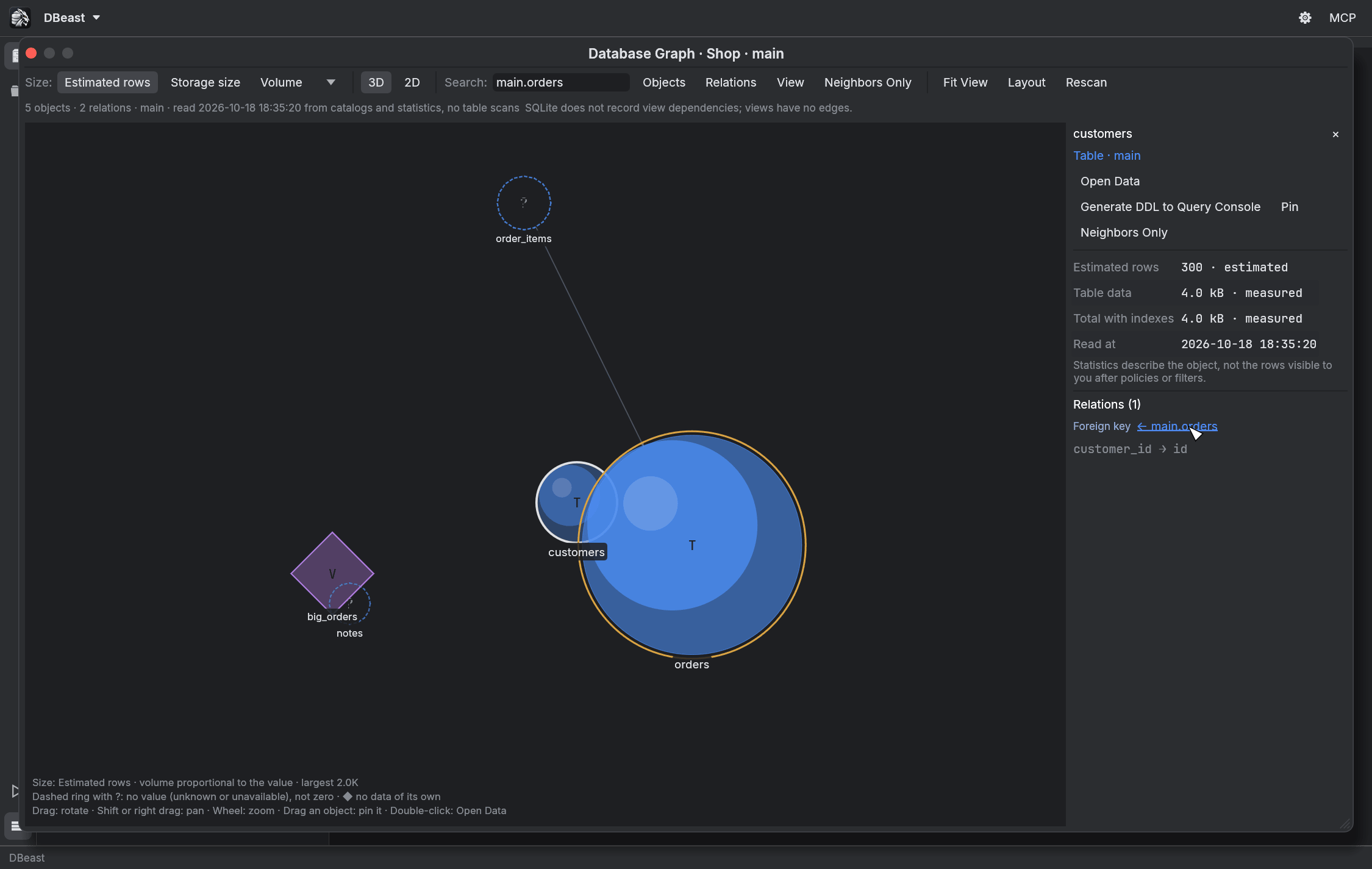Open the settings gear icon
Image resolution: width=1372 pixels, height=869 pixels.
click(1304, 18)
